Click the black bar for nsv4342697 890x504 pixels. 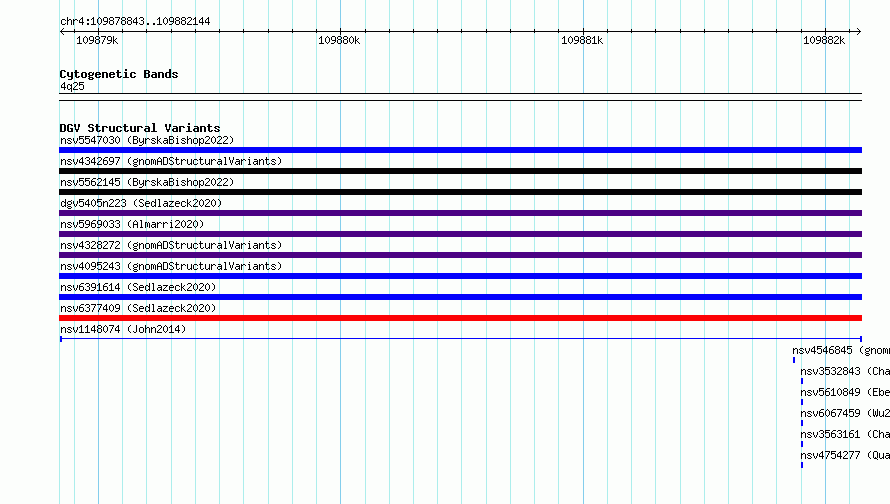point(460,171)
